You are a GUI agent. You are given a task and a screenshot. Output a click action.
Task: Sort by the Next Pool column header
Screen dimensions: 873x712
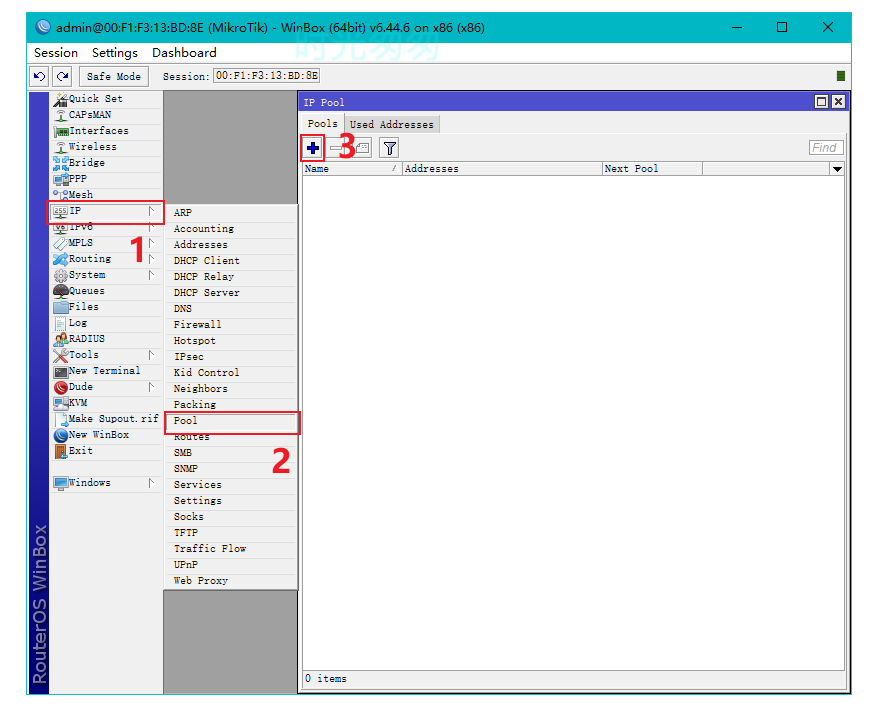click(653, 169)
